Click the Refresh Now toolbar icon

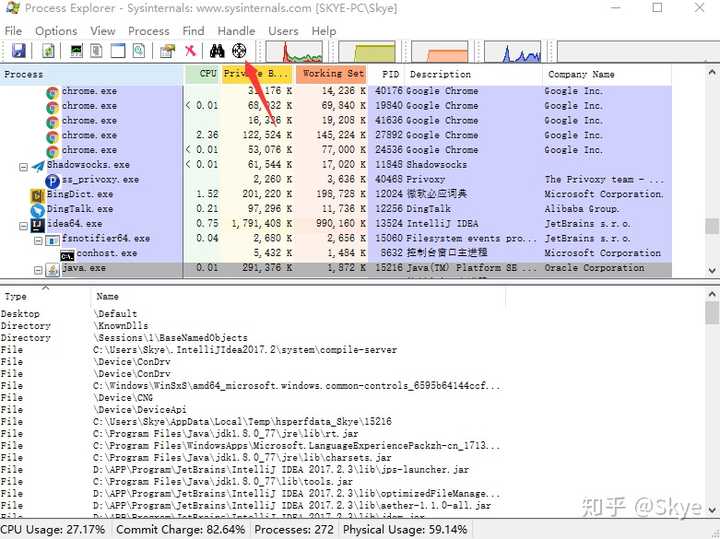48,51
